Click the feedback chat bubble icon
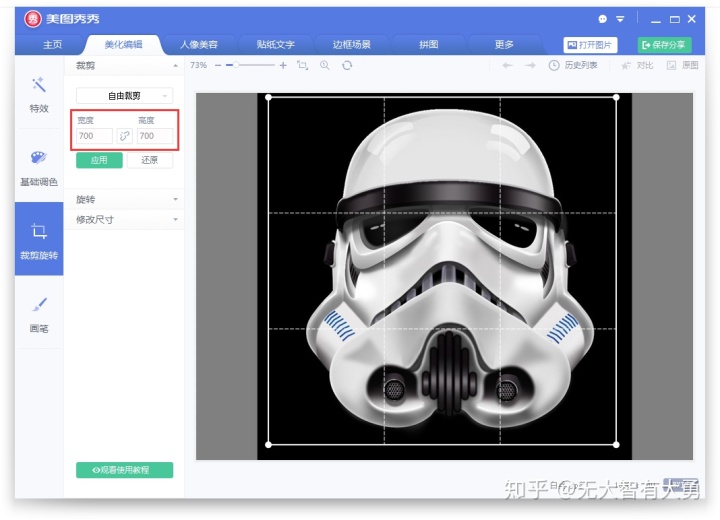720x520 pixels. pos(602,19)
